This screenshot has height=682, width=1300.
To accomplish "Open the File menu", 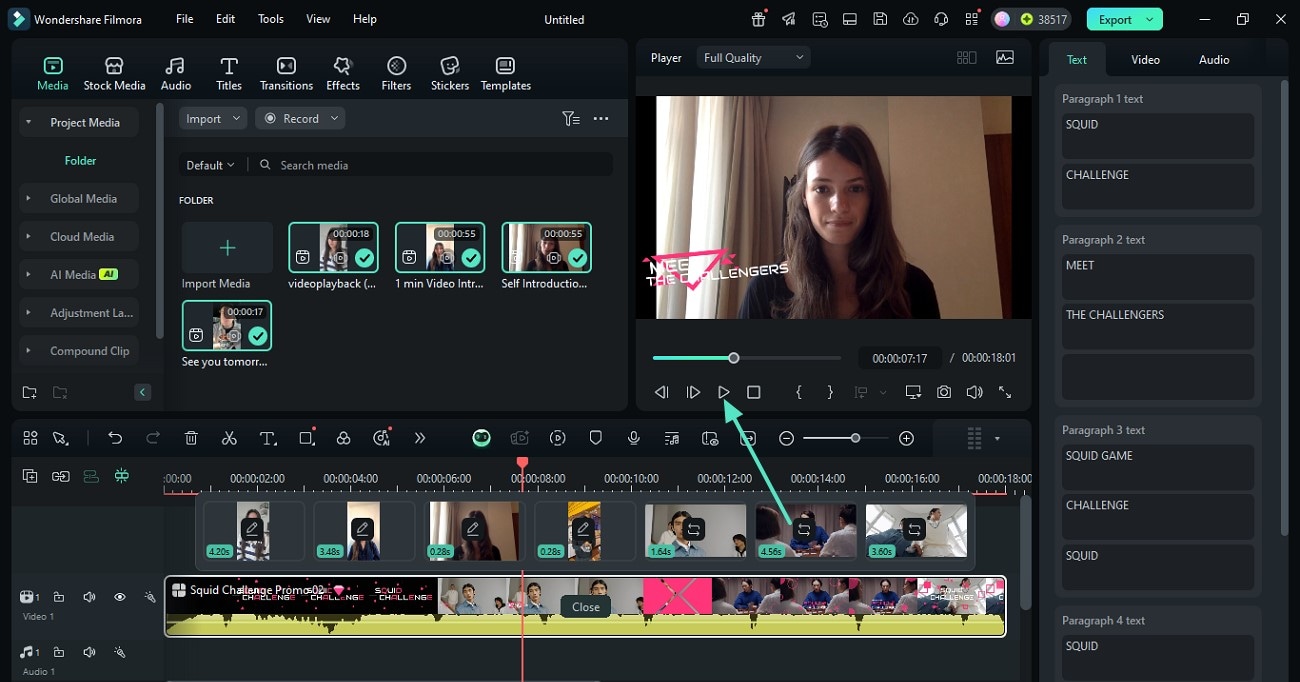I will 184,19.
